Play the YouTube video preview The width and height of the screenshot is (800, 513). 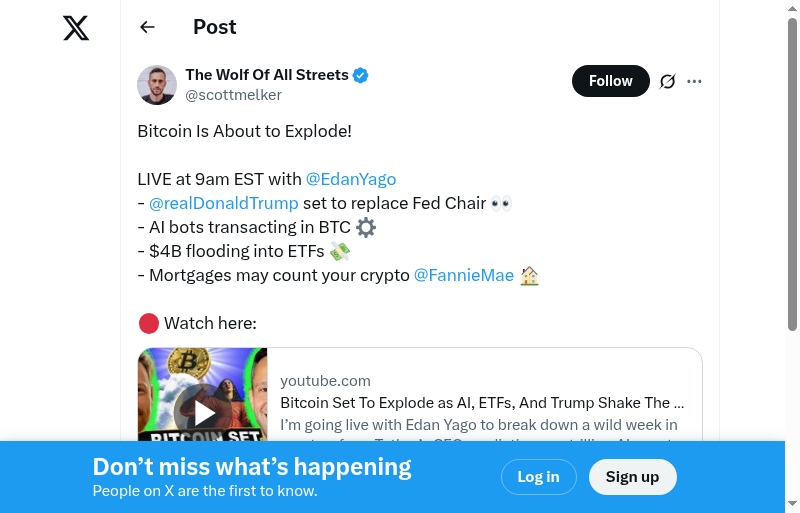(x=204, y=411)
